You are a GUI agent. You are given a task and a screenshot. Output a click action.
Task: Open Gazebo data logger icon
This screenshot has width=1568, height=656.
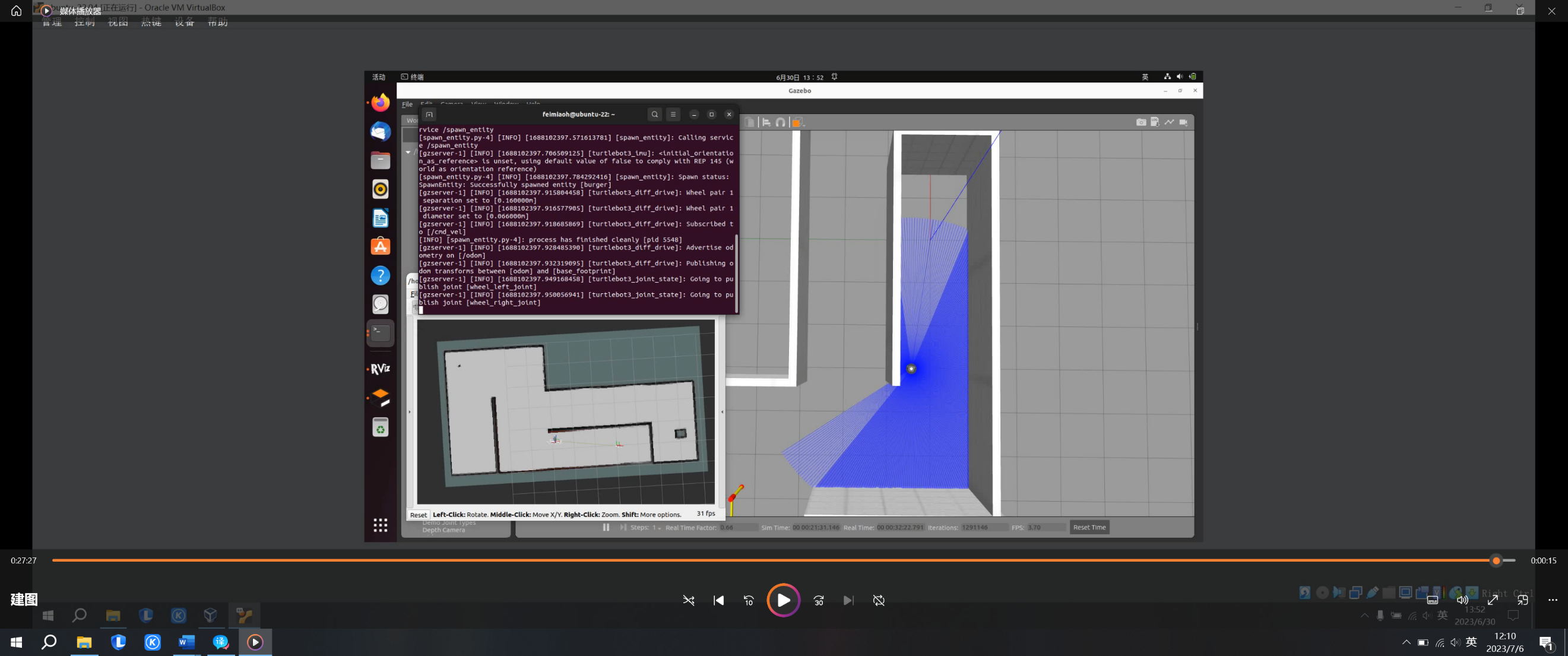tap(1155, 122)
